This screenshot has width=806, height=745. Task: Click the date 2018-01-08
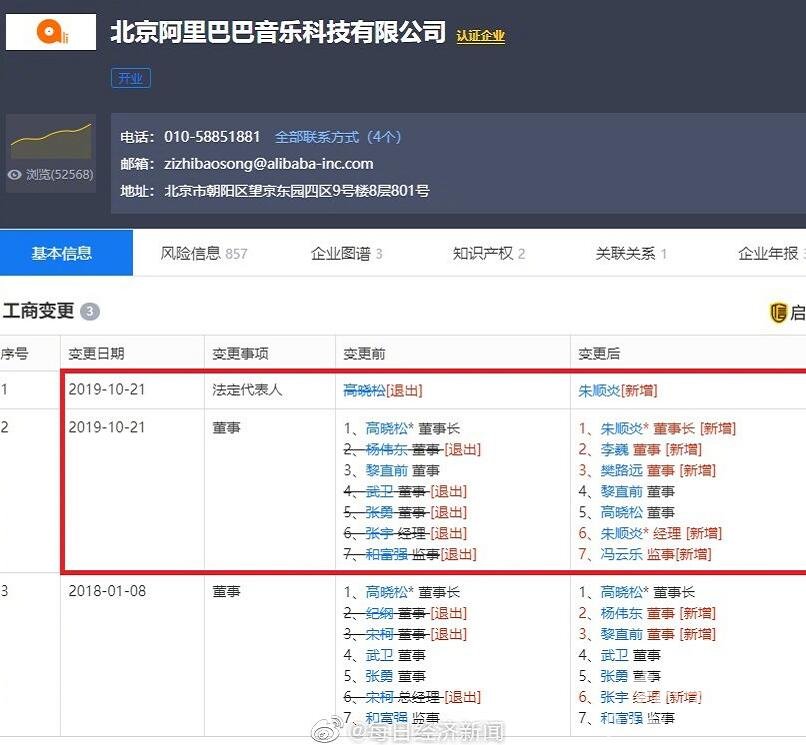click(x=107, y=591)
